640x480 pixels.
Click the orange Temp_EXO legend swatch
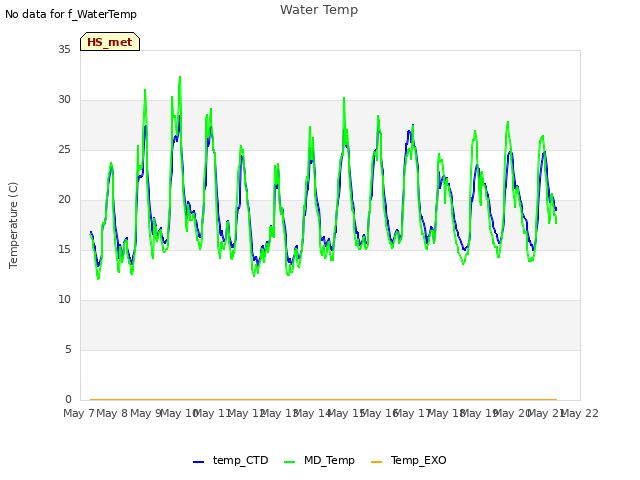click(x=376, y=462)
